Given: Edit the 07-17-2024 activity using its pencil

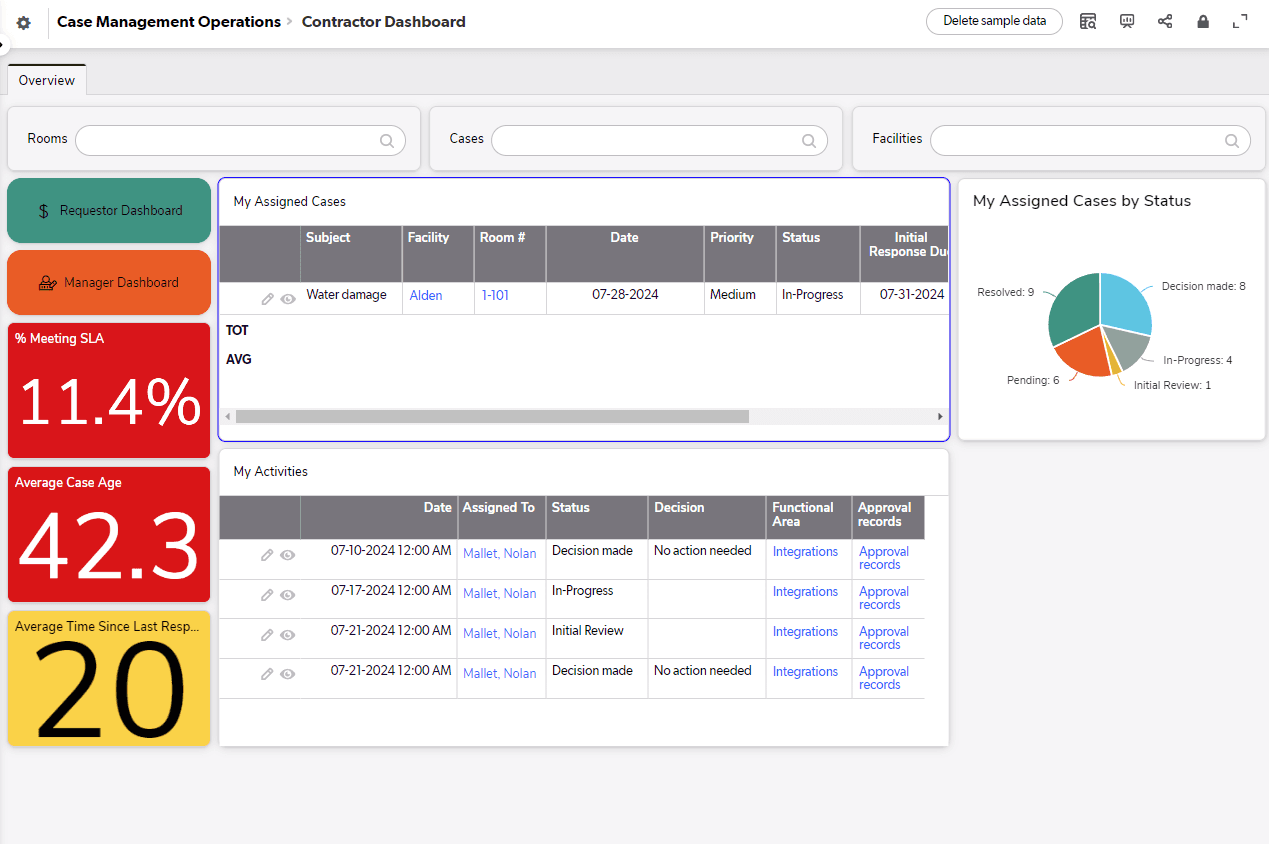Looking at the screenshot, I should (267, 594).
